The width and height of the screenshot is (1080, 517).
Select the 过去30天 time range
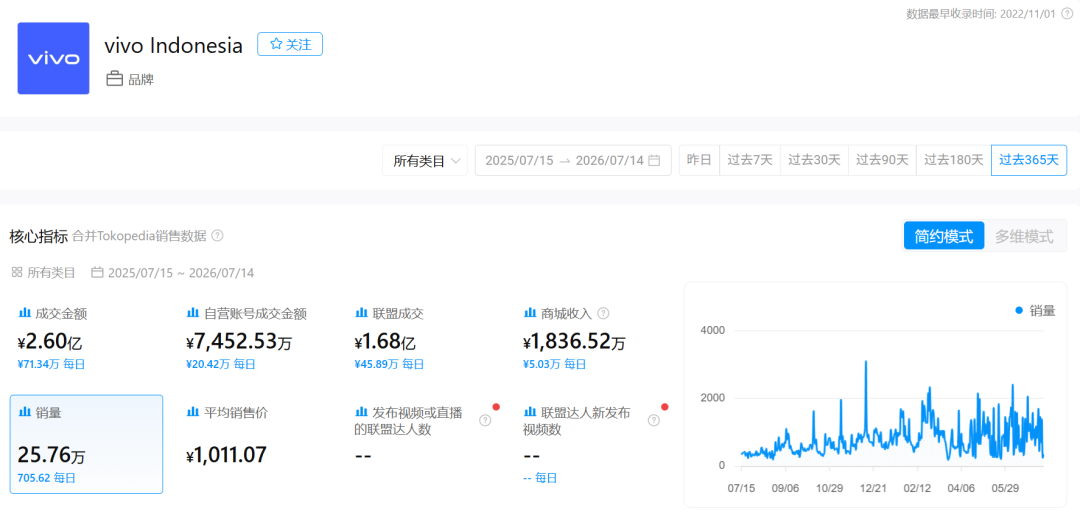814,160
